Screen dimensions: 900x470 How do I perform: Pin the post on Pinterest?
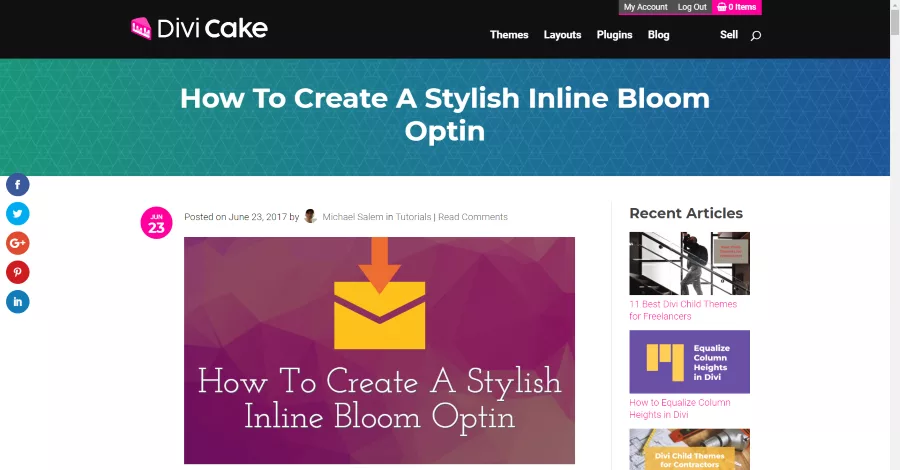point(18,272)
